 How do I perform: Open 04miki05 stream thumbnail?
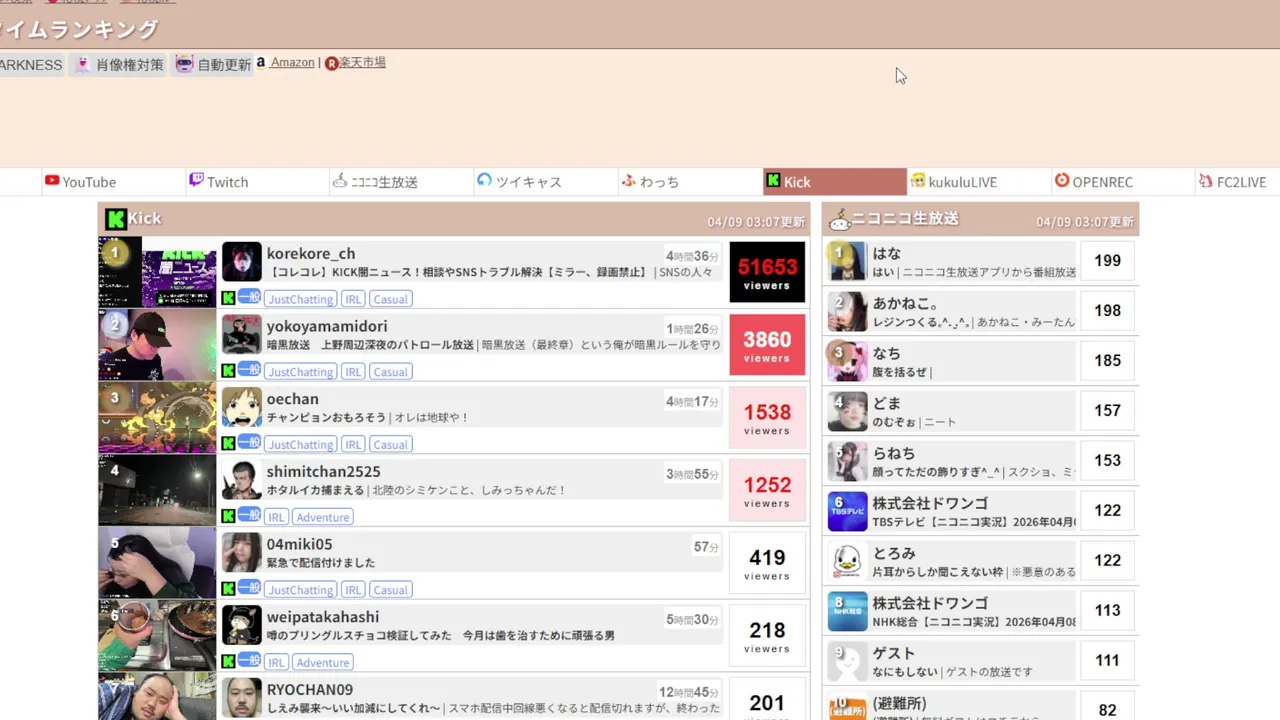click(157, 563)
